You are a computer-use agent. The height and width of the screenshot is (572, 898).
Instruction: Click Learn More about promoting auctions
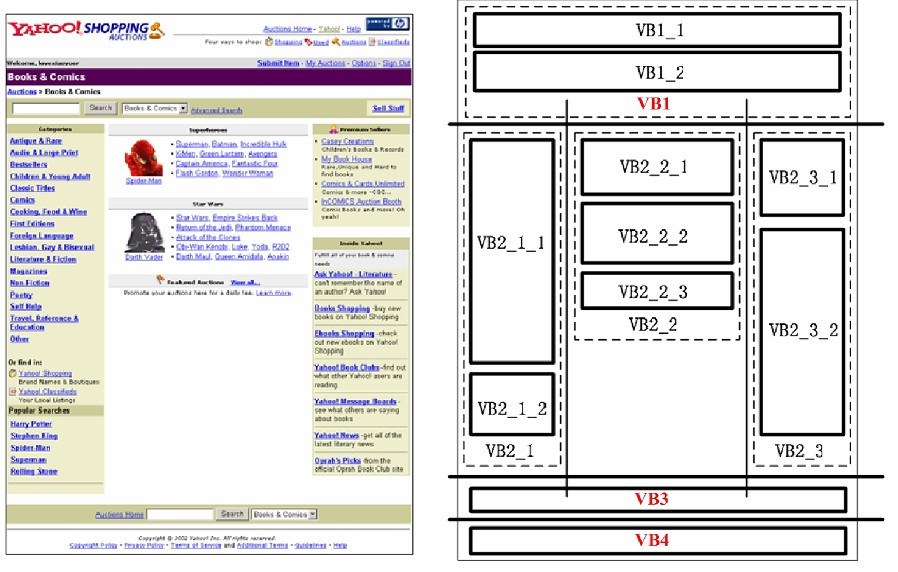(x=274, y=293)
